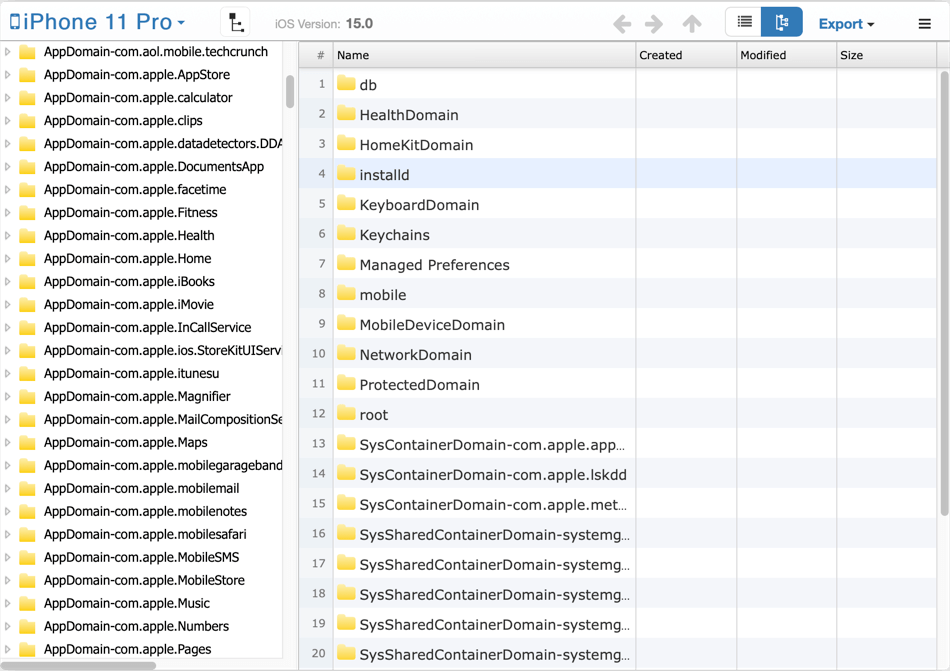Select AppDomain-com.apple.iMovie in tree
Screen dimensions: 950x671
pos(128,305)
